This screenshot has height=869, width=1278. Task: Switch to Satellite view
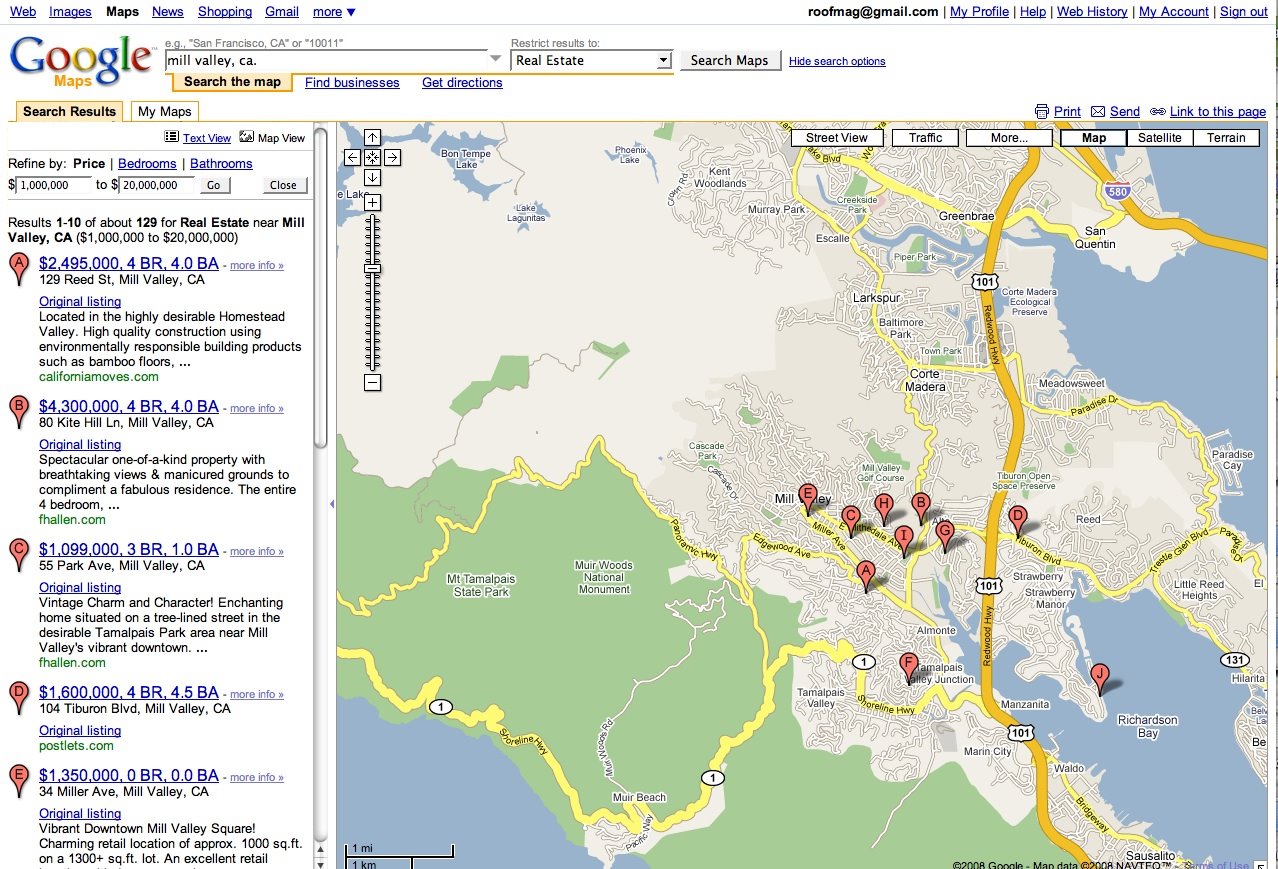(x=1160, y=138)
